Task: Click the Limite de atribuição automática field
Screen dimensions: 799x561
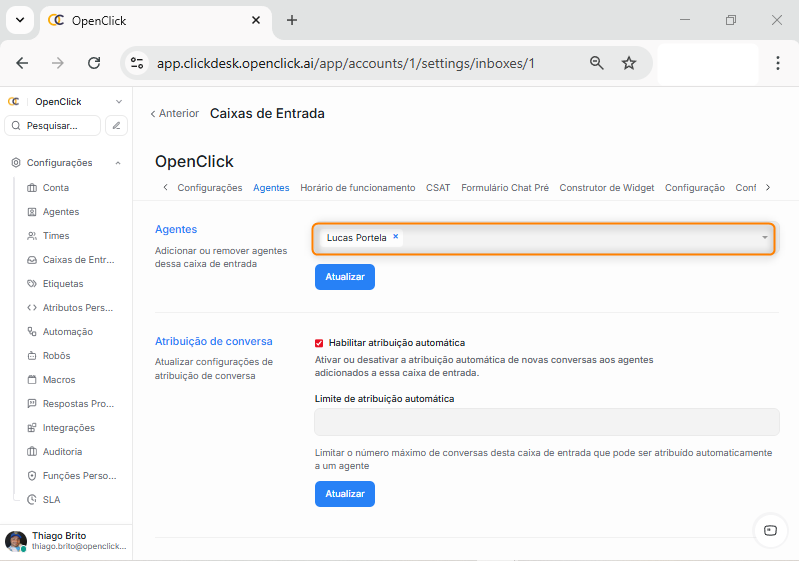Action: tap(546, 422)
